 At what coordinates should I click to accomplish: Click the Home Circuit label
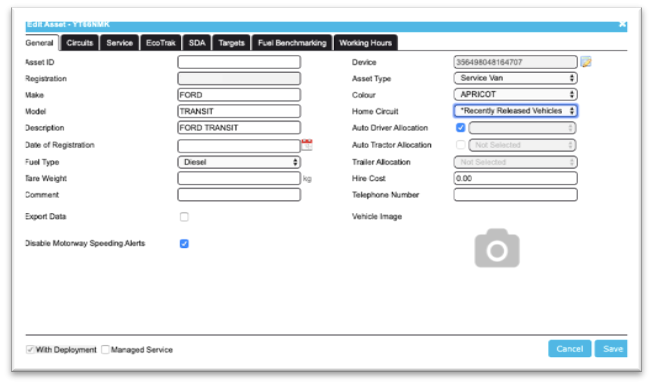coord(375,111)
